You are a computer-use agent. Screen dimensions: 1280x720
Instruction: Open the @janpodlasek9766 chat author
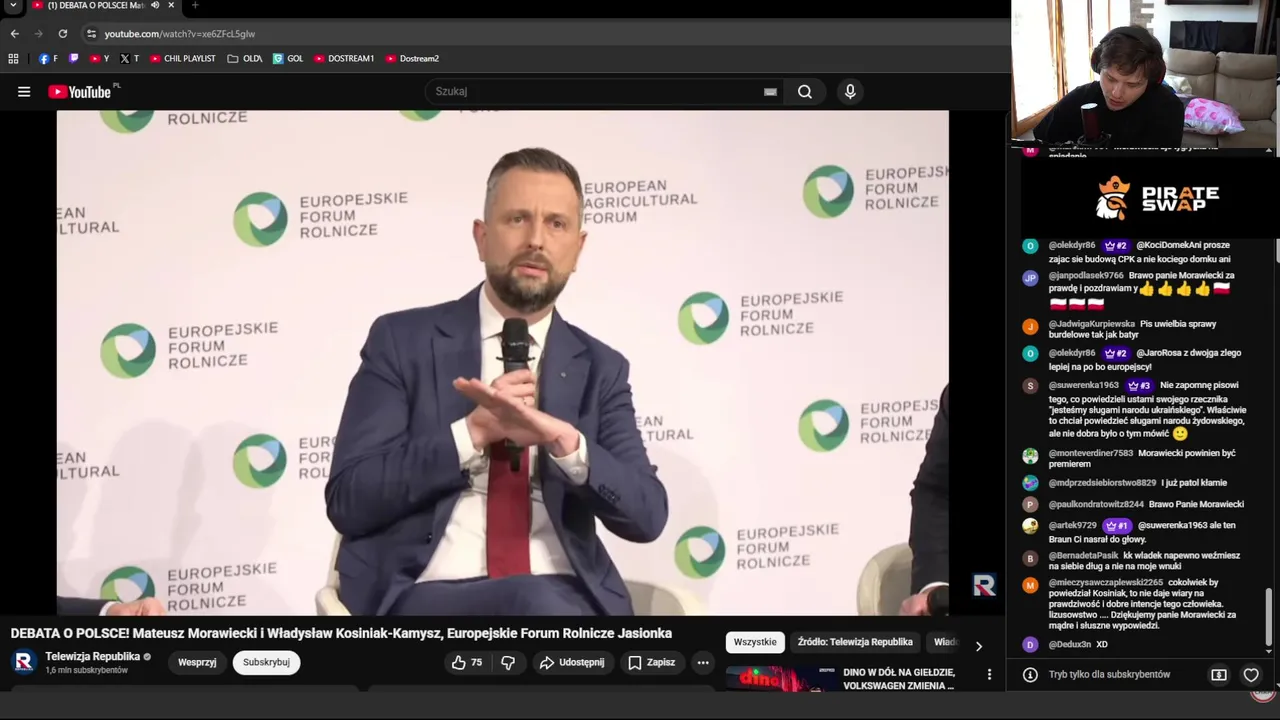1086,275
